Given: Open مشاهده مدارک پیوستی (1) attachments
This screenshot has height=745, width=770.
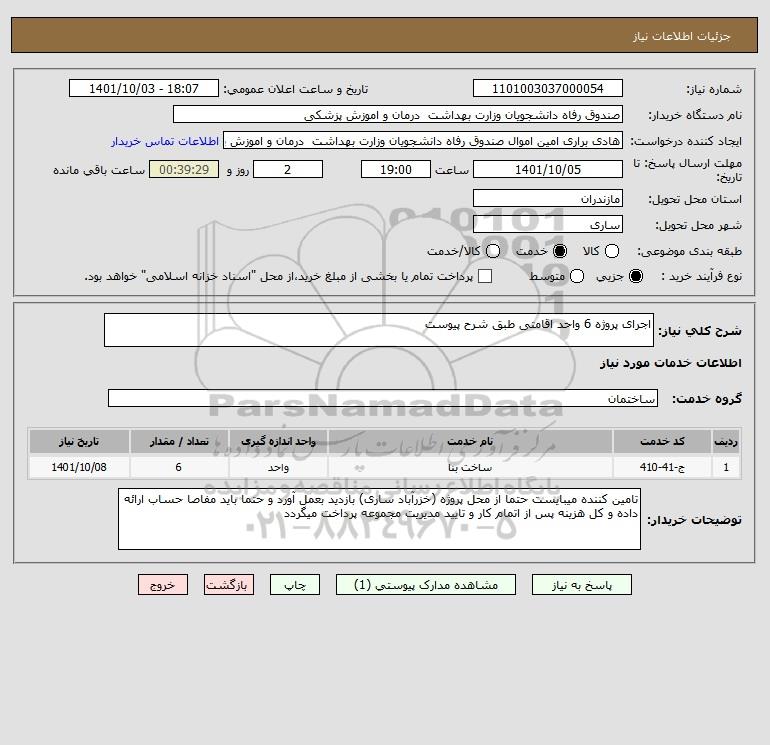Looking at the screenshot, I should tap(426, 585).
